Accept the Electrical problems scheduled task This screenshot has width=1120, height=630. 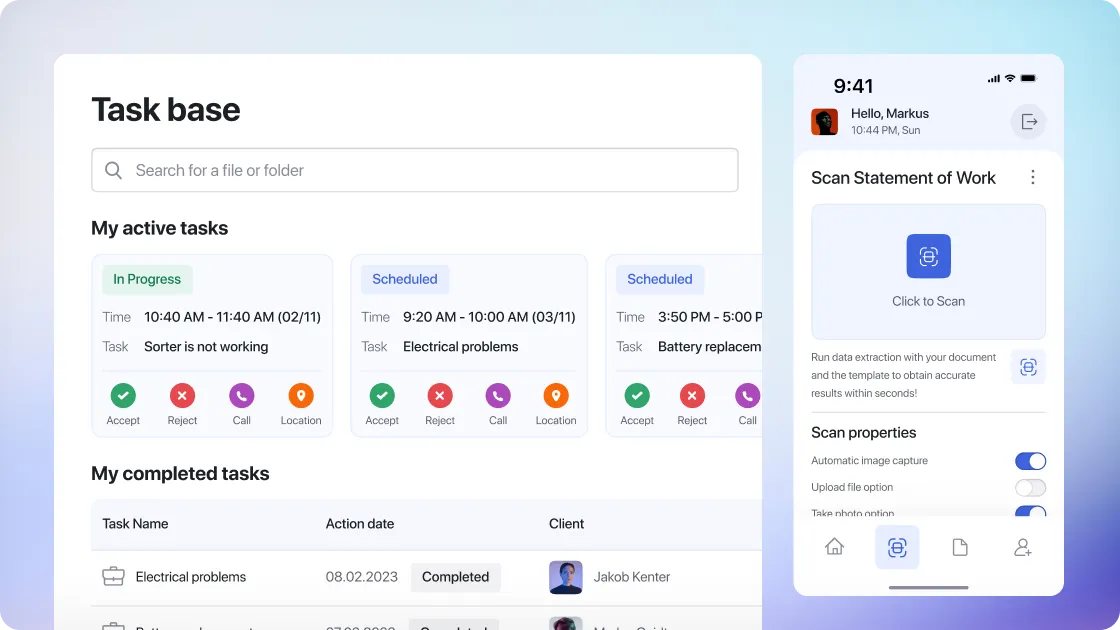382,396
